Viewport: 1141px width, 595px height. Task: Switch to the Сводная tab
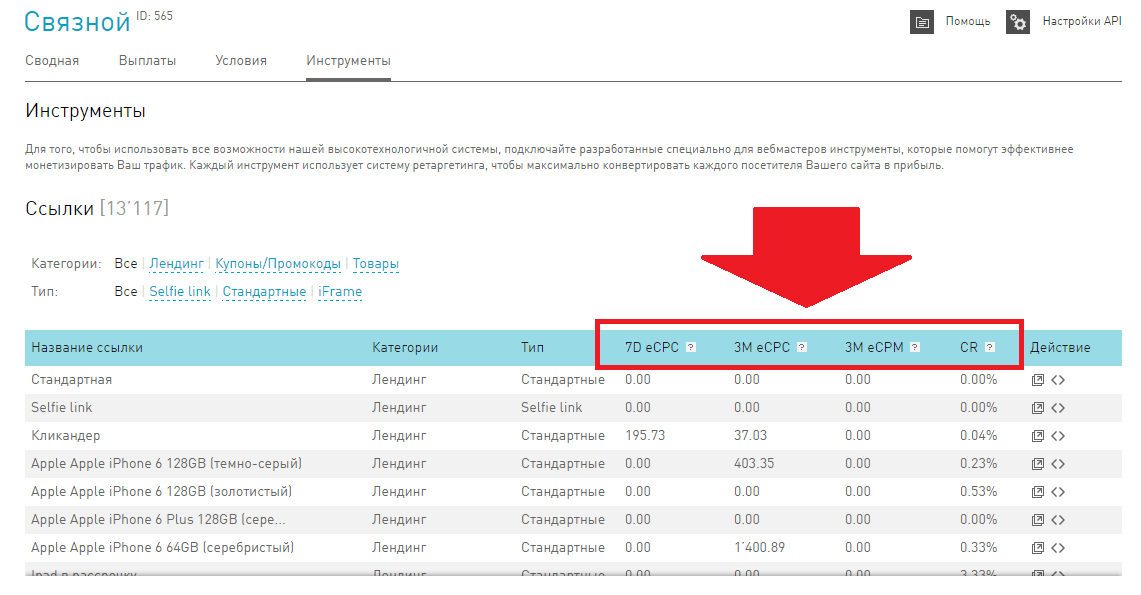pyautogui.click(x=52, y=61)
